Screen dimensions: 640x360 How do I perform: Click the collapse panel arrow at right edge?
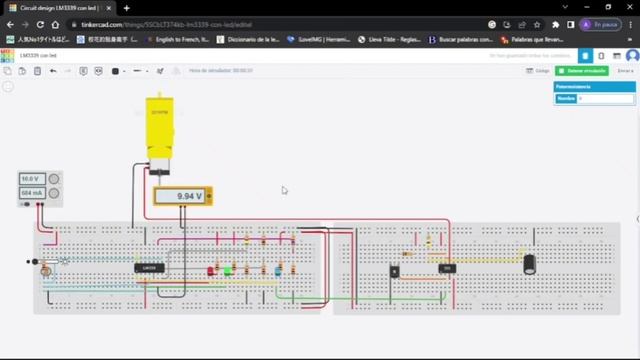tap(638, 219)
